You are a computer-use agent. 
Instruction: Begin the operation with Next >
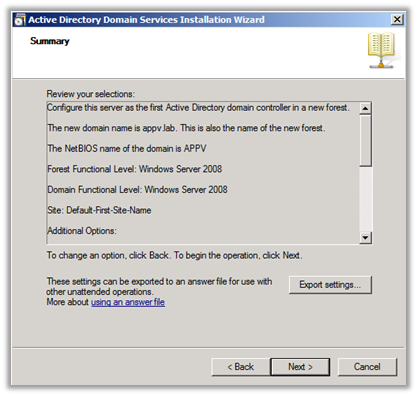[x=300, y=367]
